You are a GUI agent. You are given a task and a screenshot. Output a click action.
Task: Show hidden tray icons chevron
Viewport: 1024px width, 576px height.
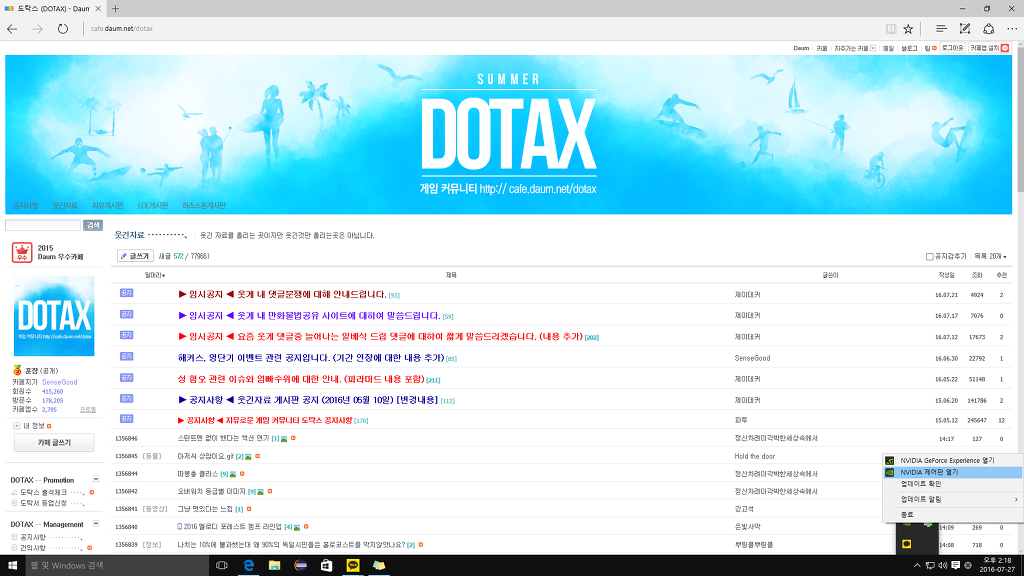917,566
